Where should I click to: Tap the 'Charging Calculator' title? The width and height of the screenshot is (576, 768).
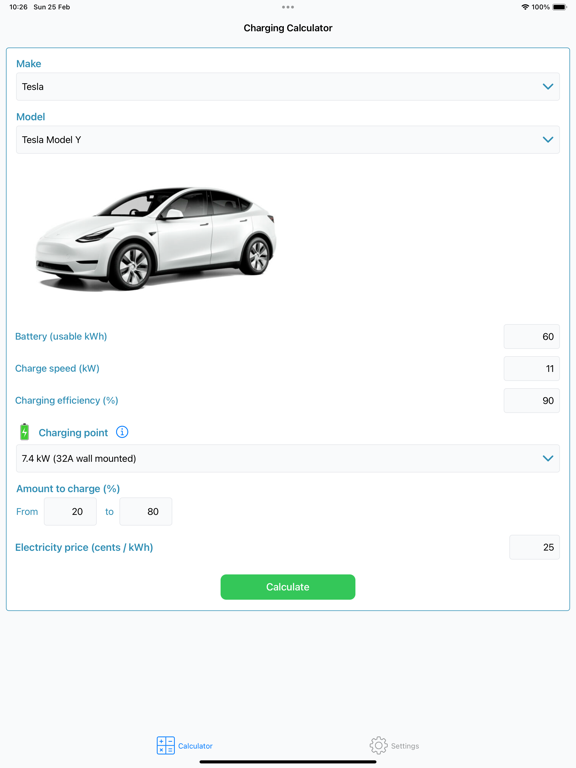coord(288,28)
